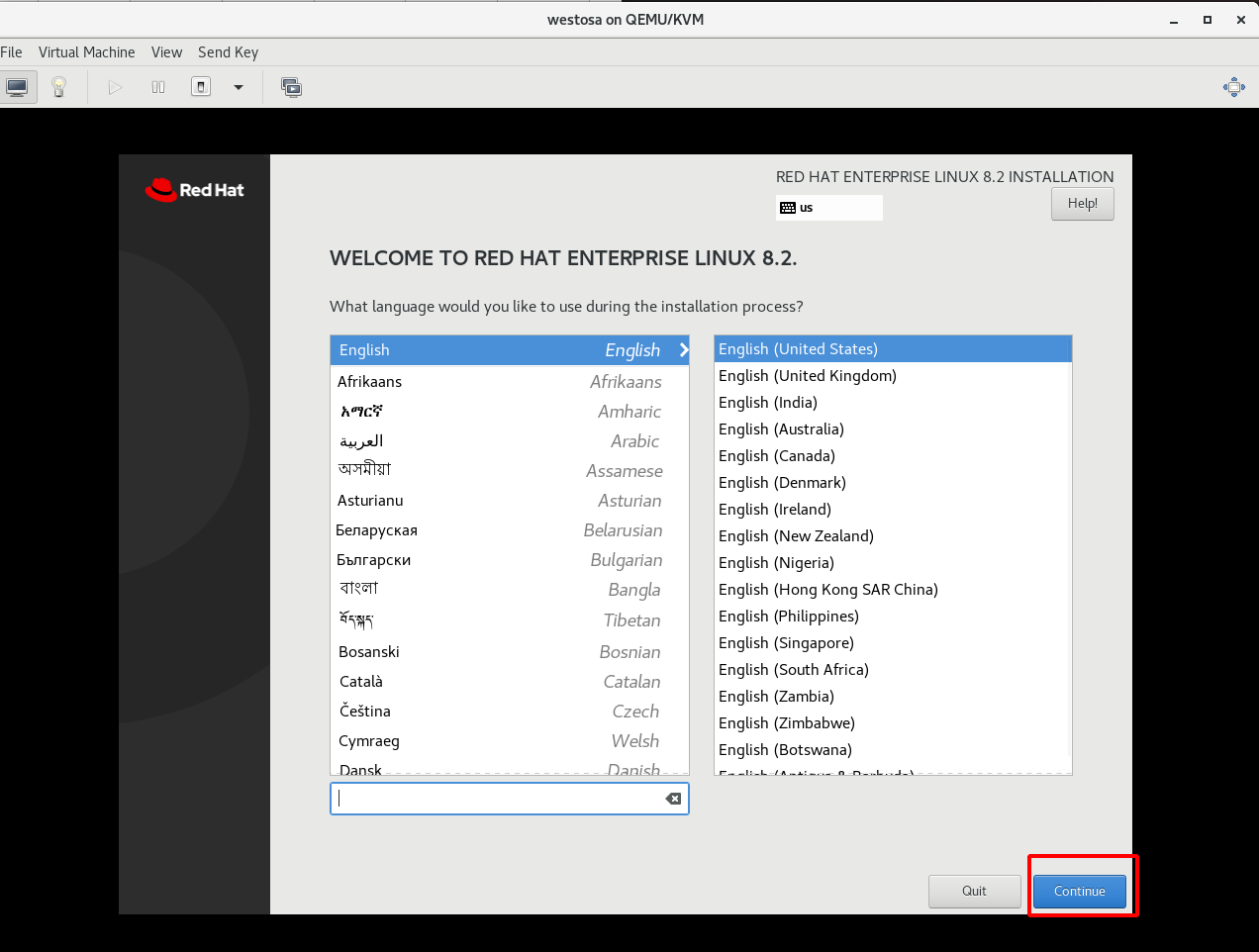Select Asturianu language
Screen dimensions: 1259x952
coord(510,501)
